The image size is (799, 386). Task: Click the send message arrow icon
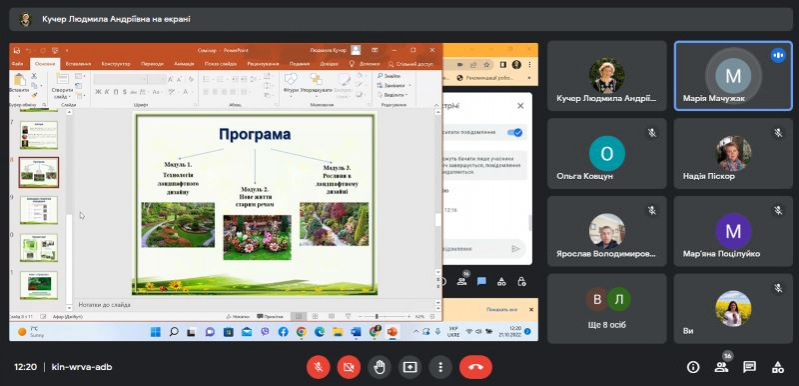[516, 249]
